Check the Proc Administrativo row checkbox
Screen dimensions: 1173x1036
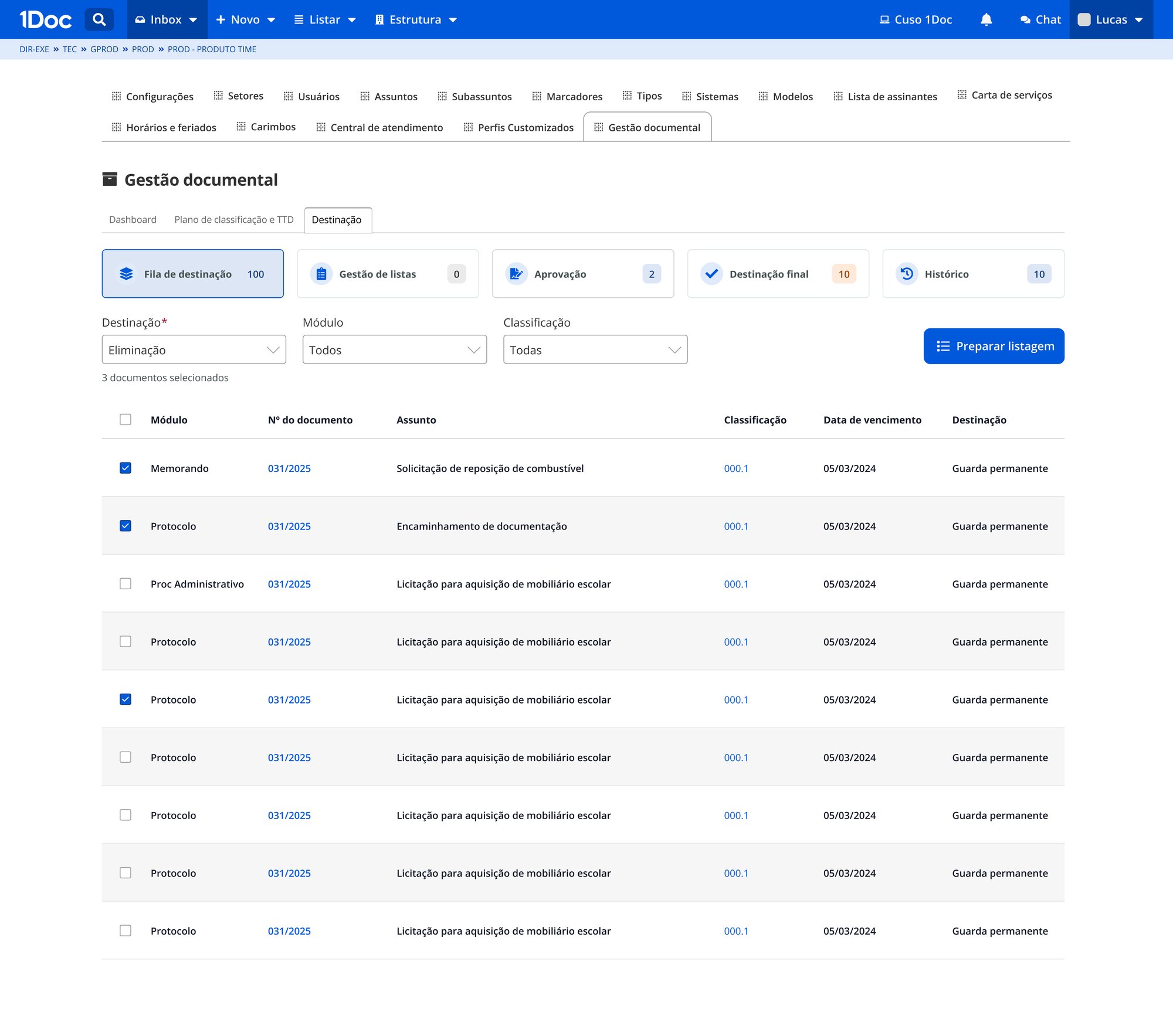pyautogui.click(x=126, y=584)
